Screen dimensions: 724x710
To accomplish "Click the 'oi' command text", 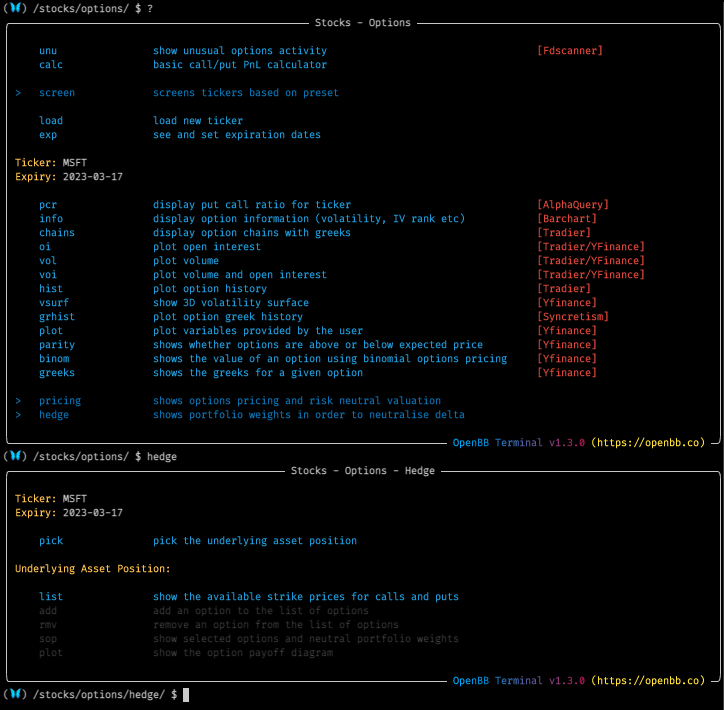I will click(45, 247).
